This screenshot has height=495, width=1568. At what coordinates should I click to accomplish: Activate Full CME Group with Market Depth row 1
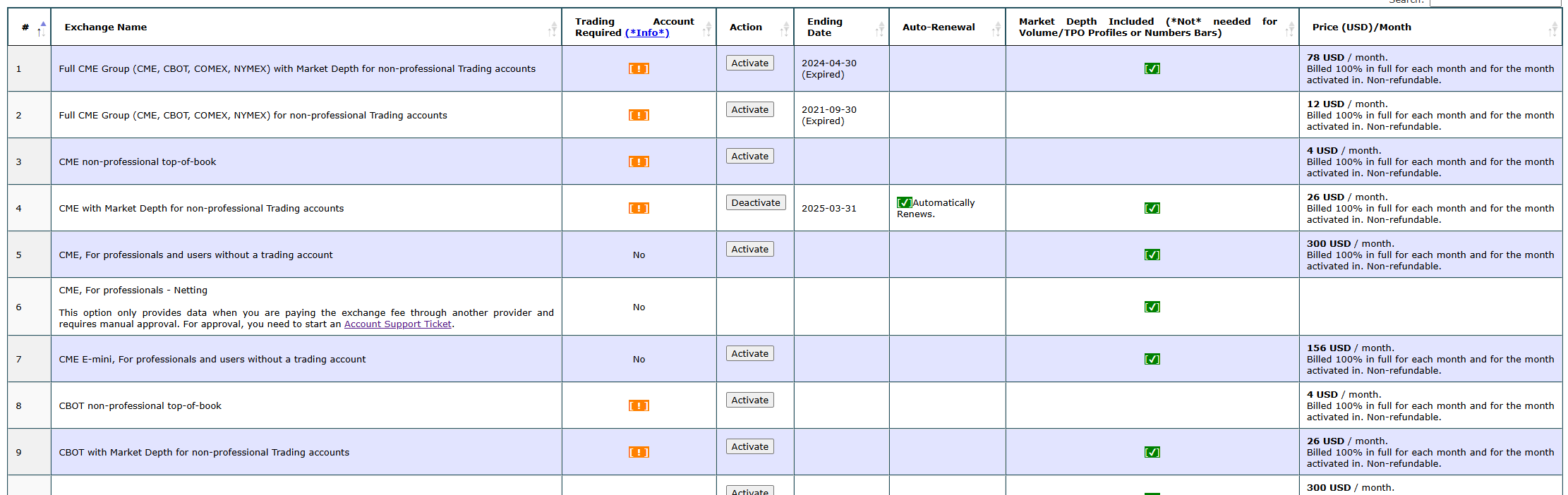point(749,63)
